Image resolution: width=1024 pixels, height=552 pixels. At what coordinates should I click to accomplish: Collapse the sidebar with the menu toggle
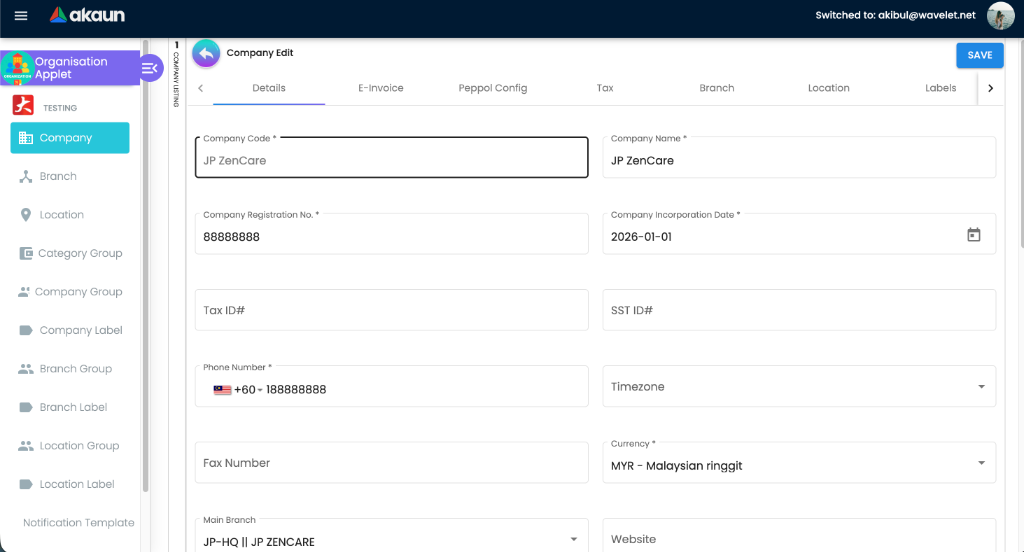click(150, 68)
